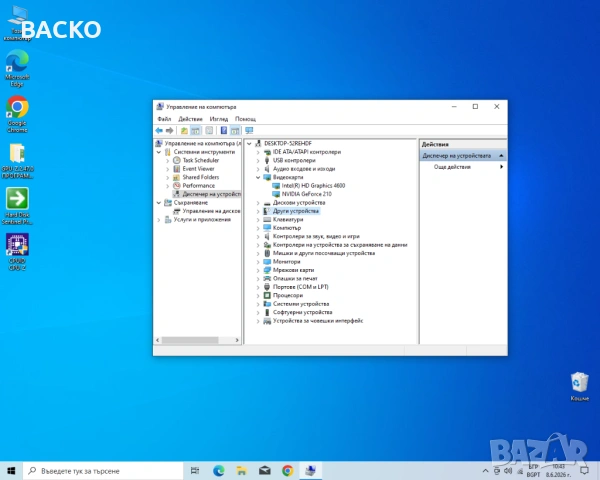Open the GPU-Z ПРОГРАМ folder on the desktop
Image resolution: width=600 pixels, height=480 pixels.
coord(17,161)
